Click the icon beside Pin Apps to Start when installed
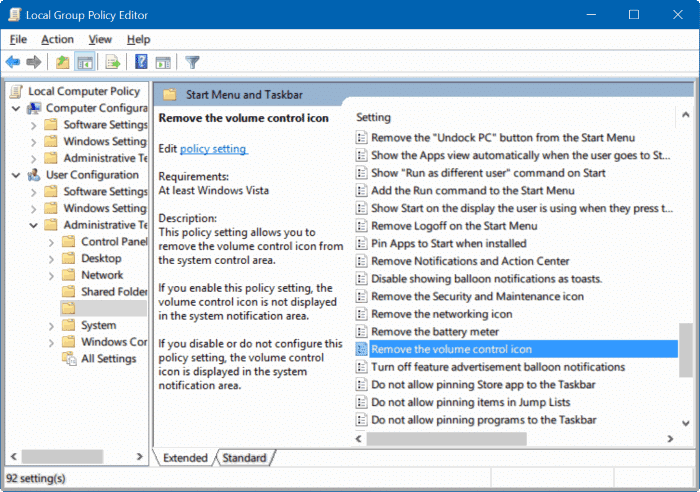Screen dimensions: 700x492 click(x=361, y=243)
